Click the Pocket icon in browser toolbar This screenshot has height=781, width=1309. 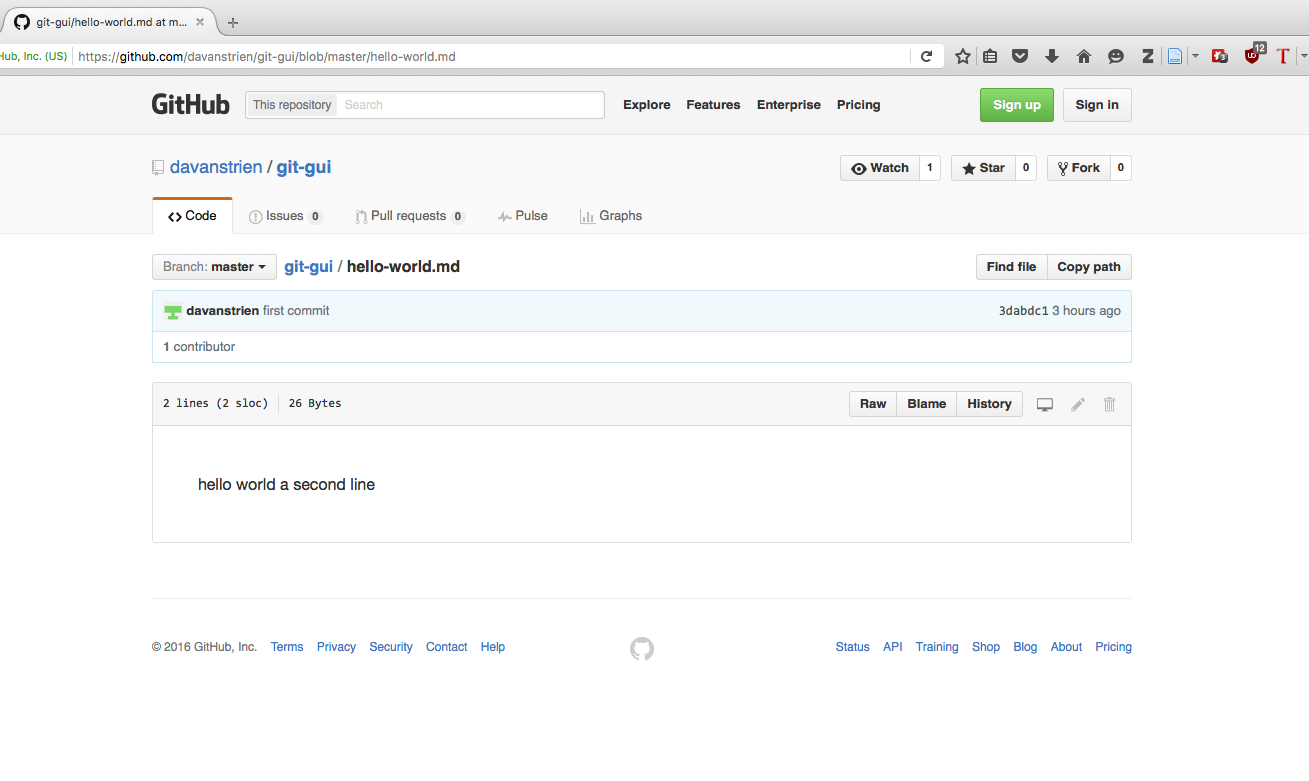click(1020, 57)
